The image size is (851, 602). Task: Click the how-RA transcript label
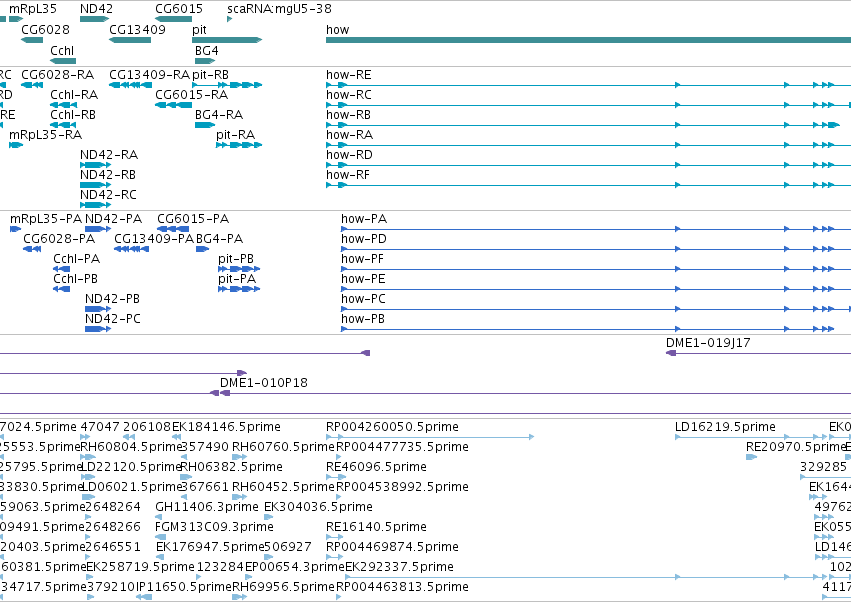coord(350,135)
